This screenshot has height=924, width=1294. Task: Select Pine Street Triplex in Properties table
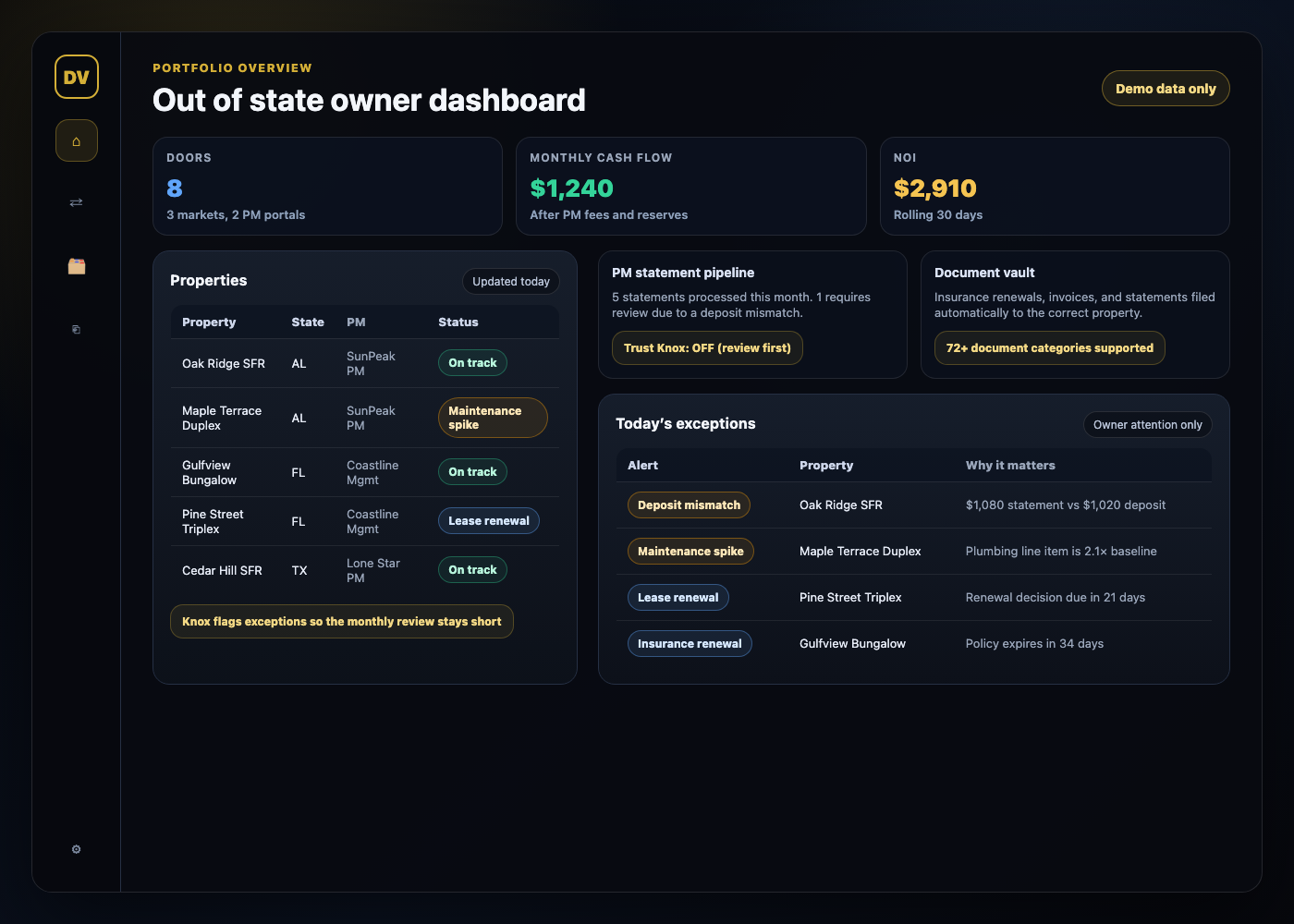pyautogui.click(x=213, y=522)
